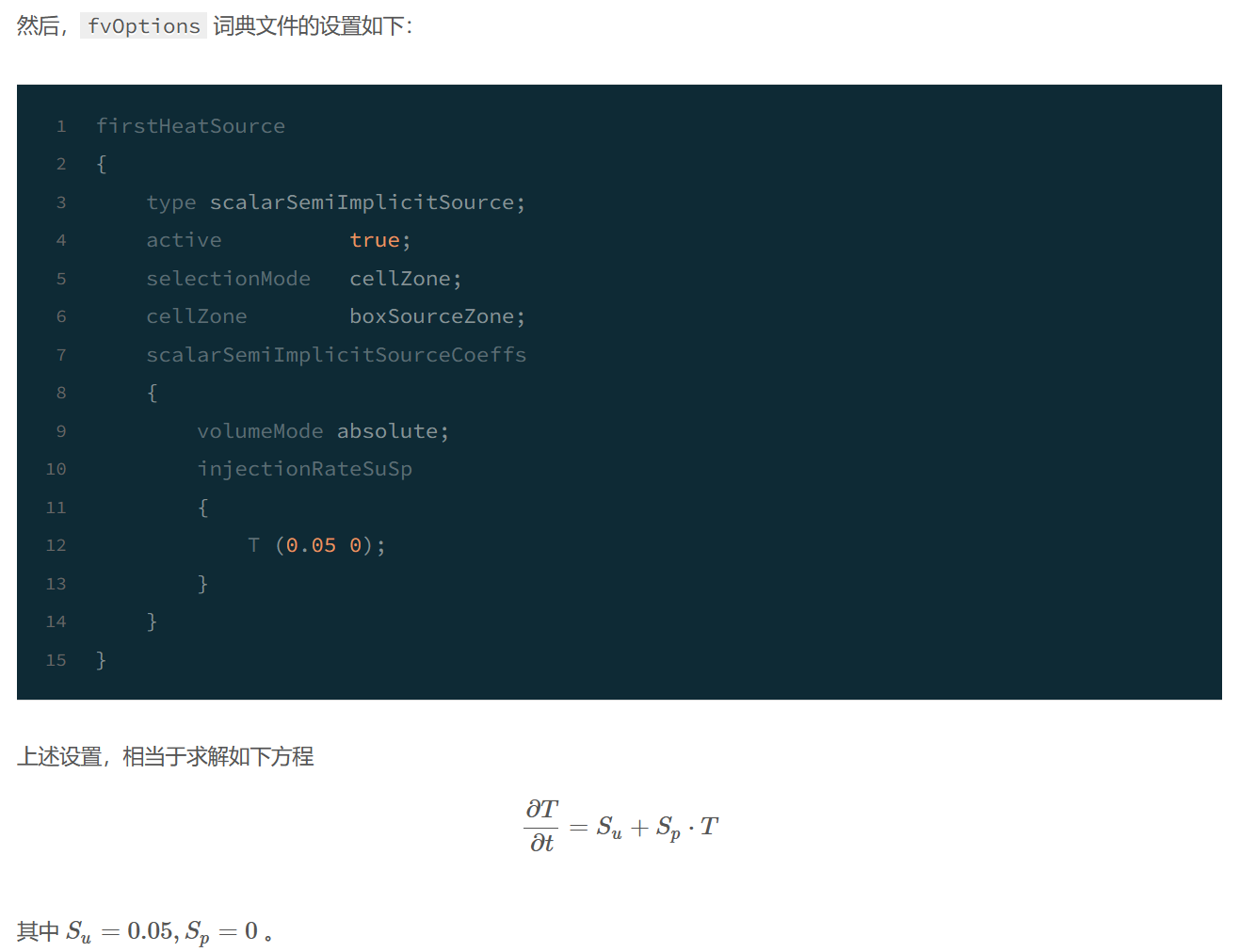1240x952 pixels.
Task: Click the selectionMode keyword
Action: (x=228, y=279)
